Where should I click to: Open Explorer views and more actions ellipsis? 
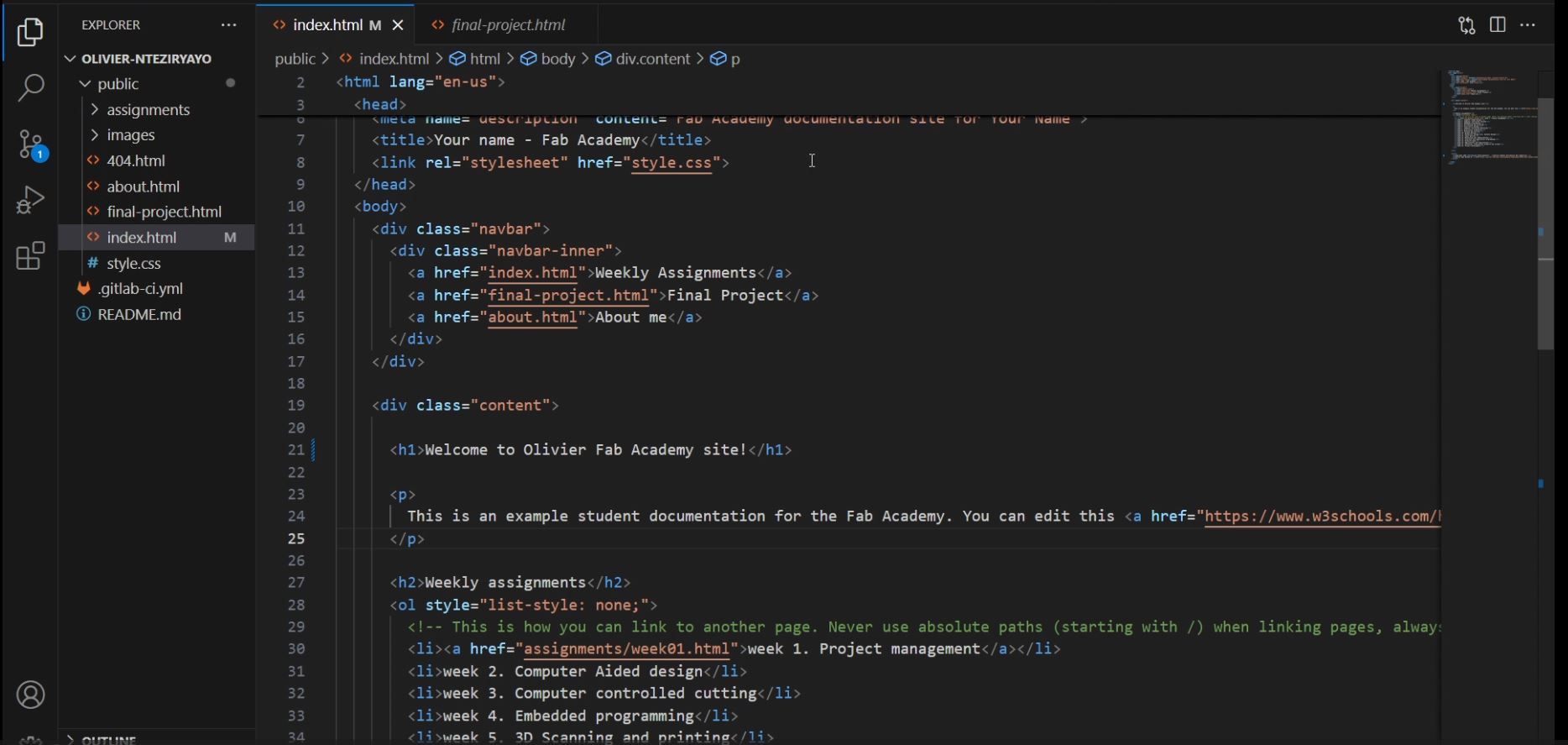pos(228,25)
